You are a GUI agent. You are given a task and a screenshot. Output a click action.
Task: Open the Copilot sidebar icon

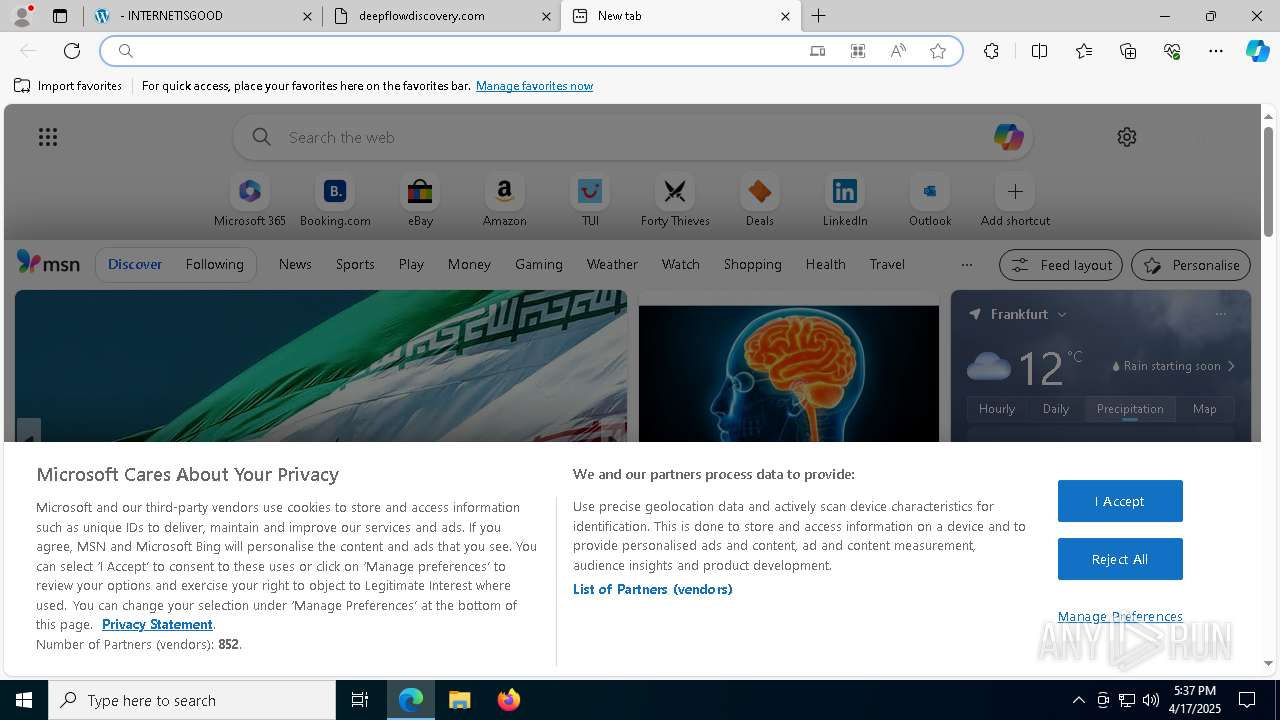point(1258,51)
